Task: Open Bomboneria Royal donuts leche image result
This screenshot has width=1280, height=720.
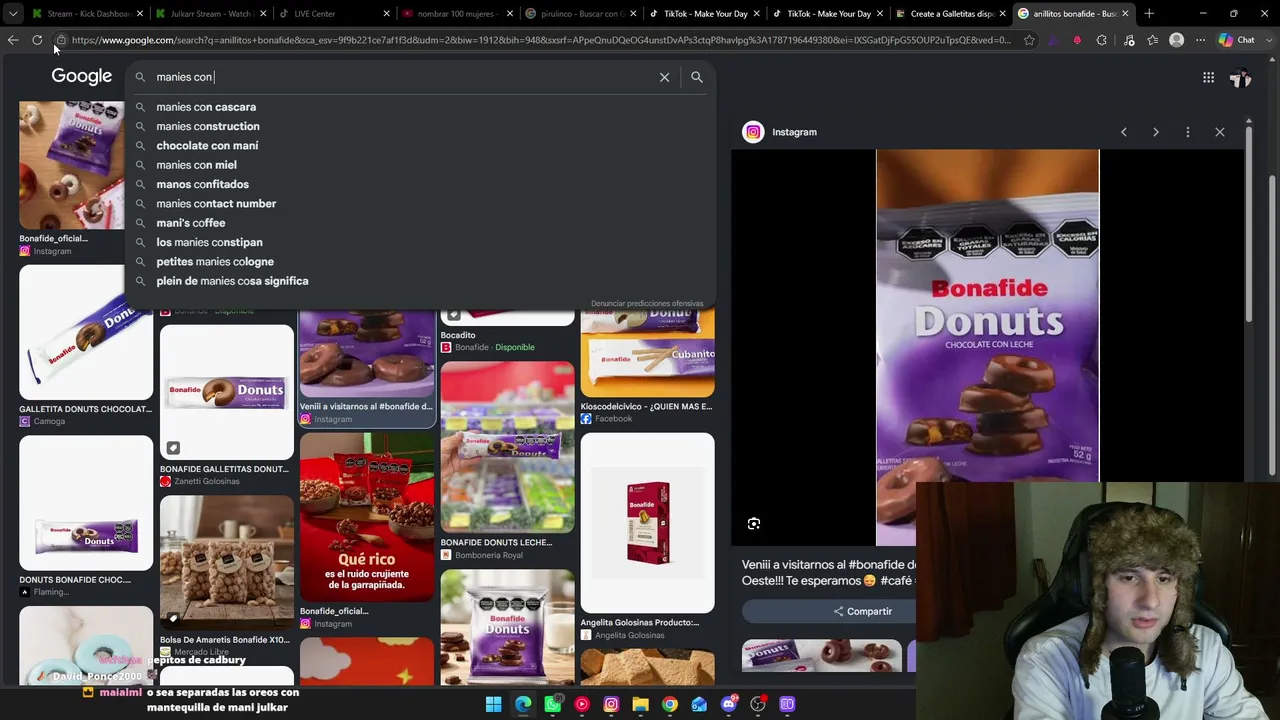Action: tap(507, 447)
